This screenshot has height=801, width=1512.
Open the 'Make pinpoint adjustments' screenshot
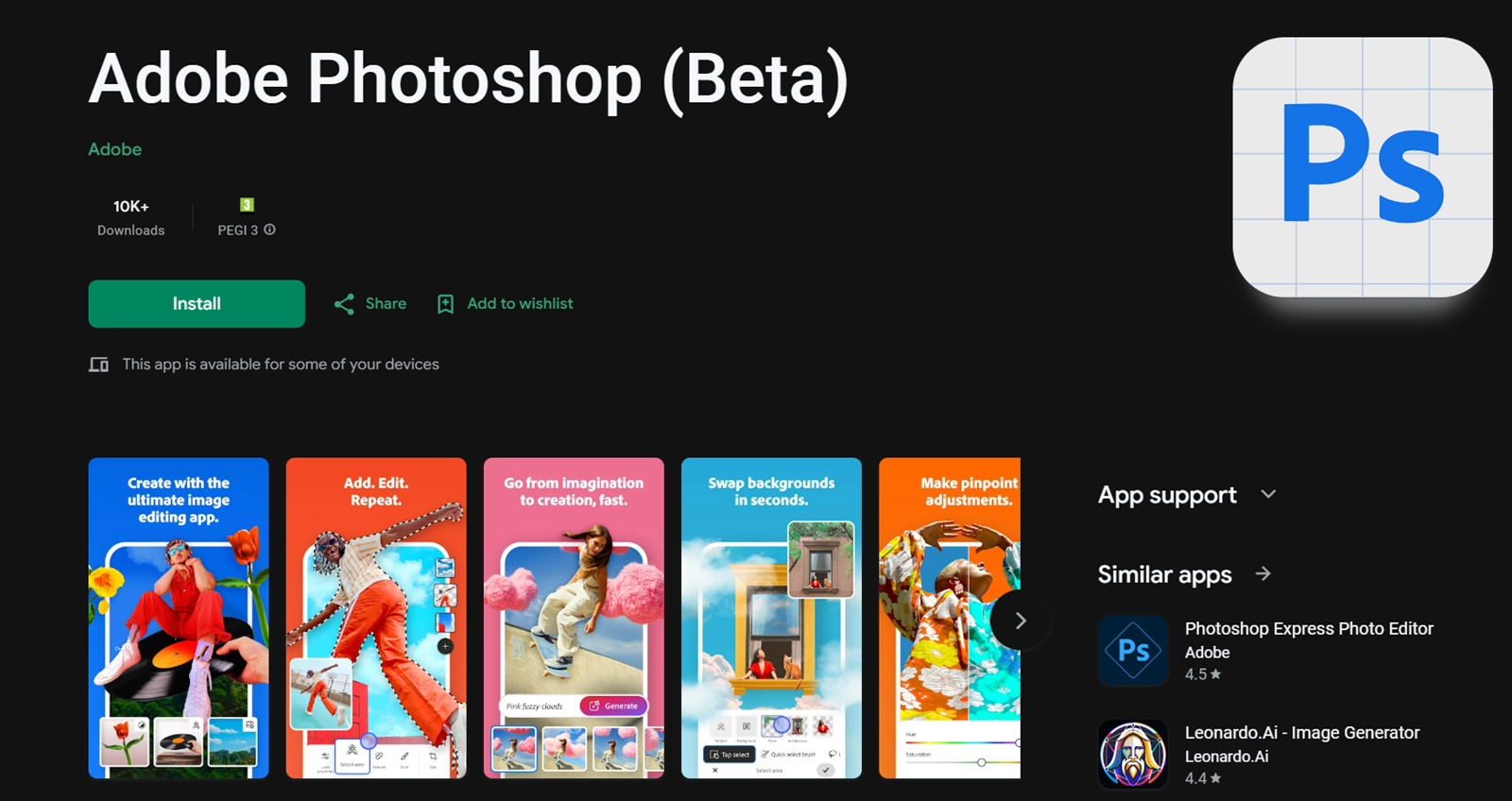click(x=950, y=618)
